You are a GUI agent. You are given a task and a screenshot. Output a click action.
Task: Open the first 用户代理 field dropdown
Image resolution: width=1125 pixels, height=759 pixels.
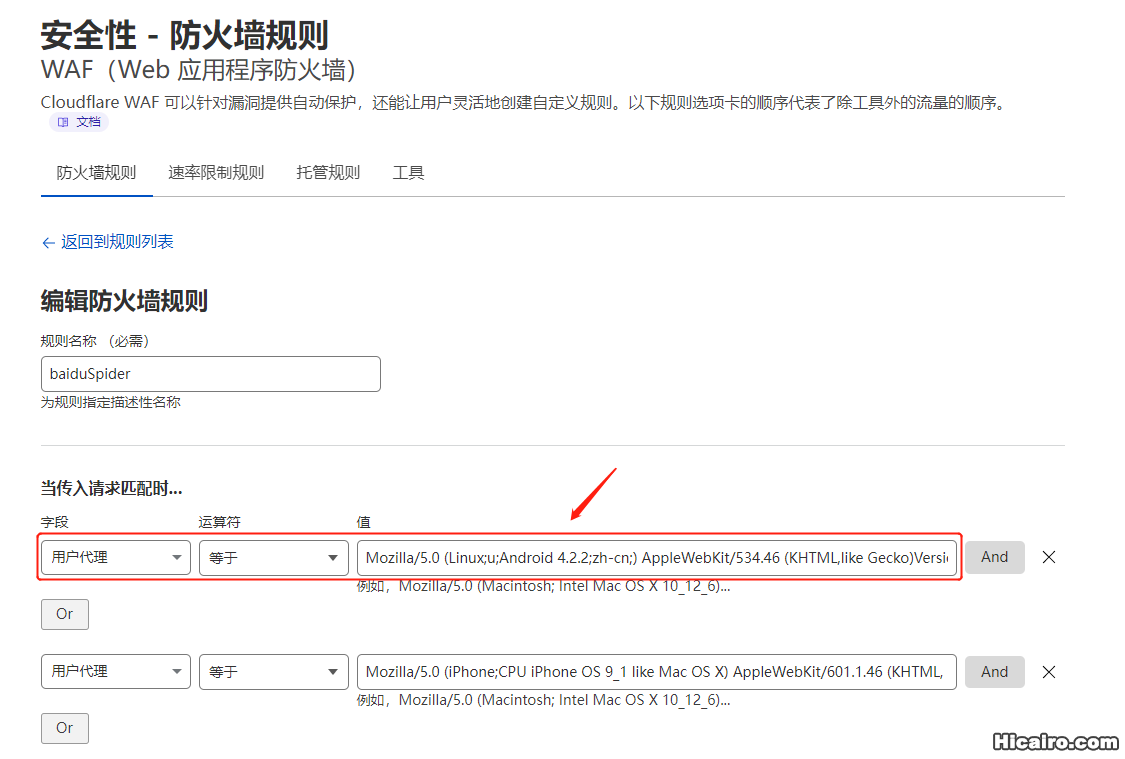click(x=116, y=557)
